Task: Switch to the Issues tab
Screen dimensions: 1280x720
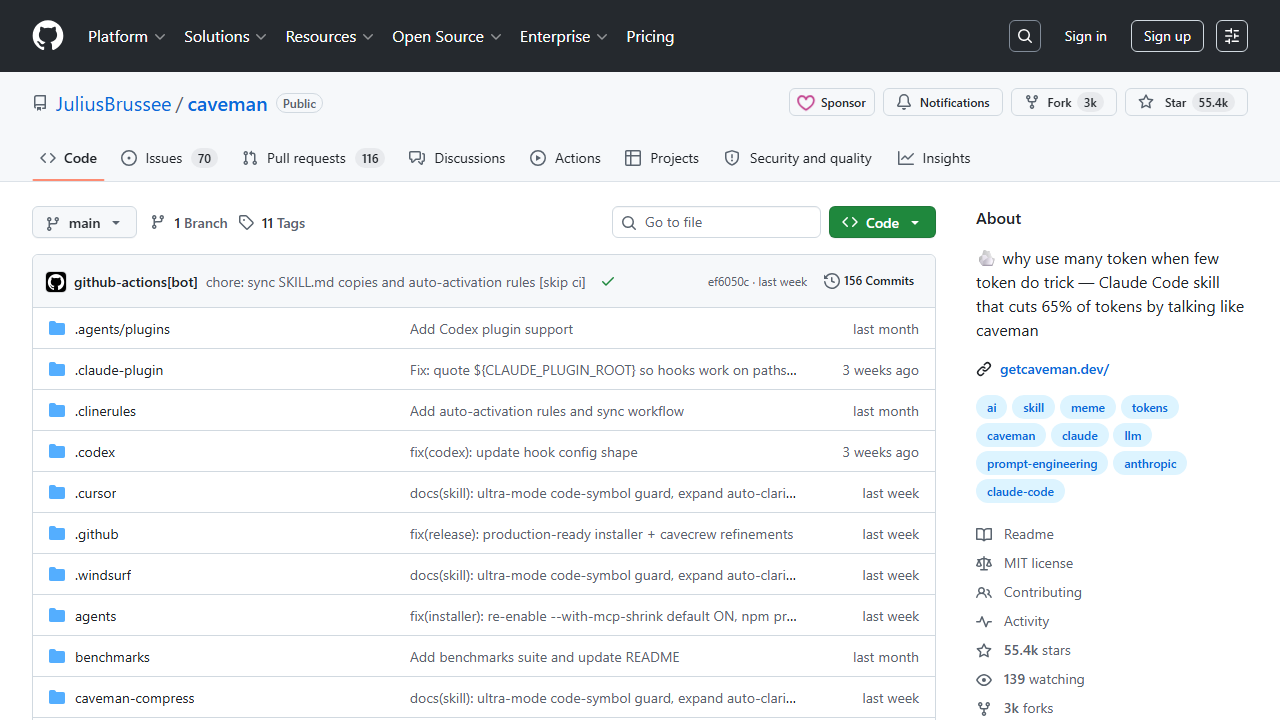Action: pos(169,158)
